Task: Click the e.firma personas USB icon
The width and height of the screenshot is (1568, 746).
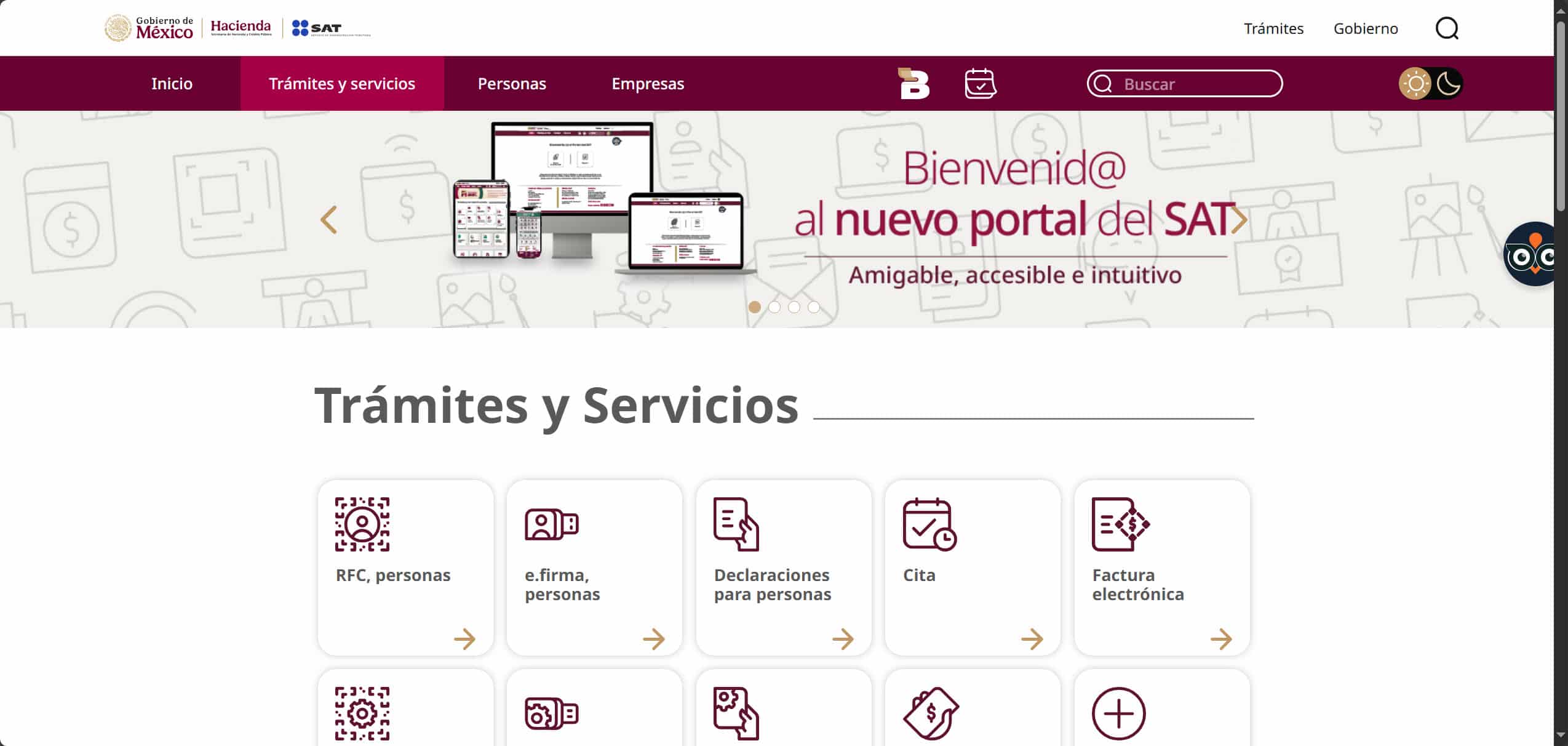Action: tap(551, 524)
